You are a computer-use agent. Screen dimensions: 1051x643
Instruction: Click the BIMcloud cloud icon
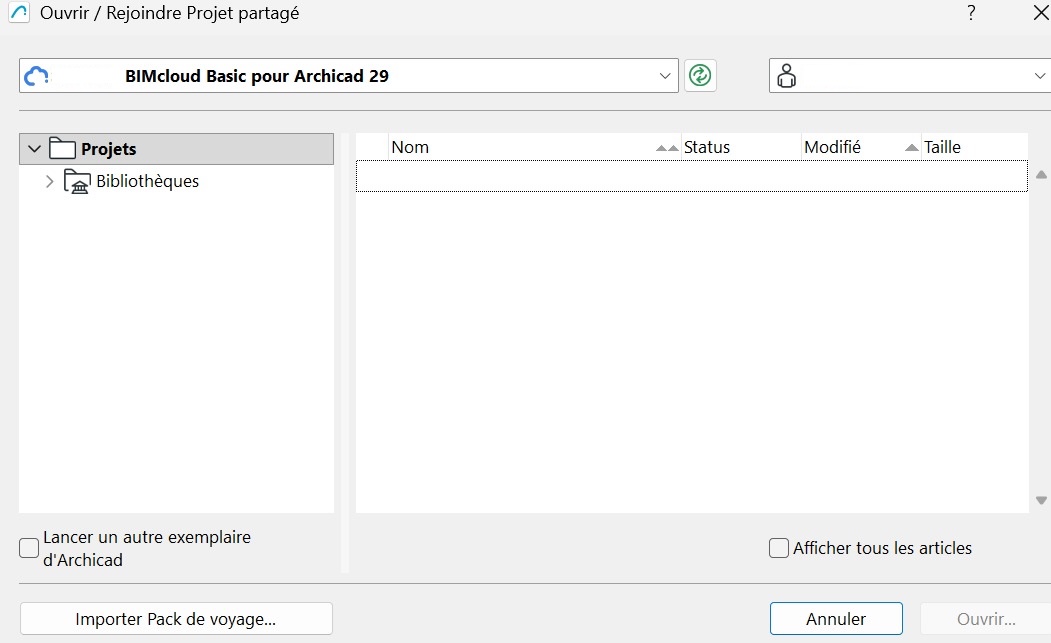pyautogui.click(x=36, y=76)
